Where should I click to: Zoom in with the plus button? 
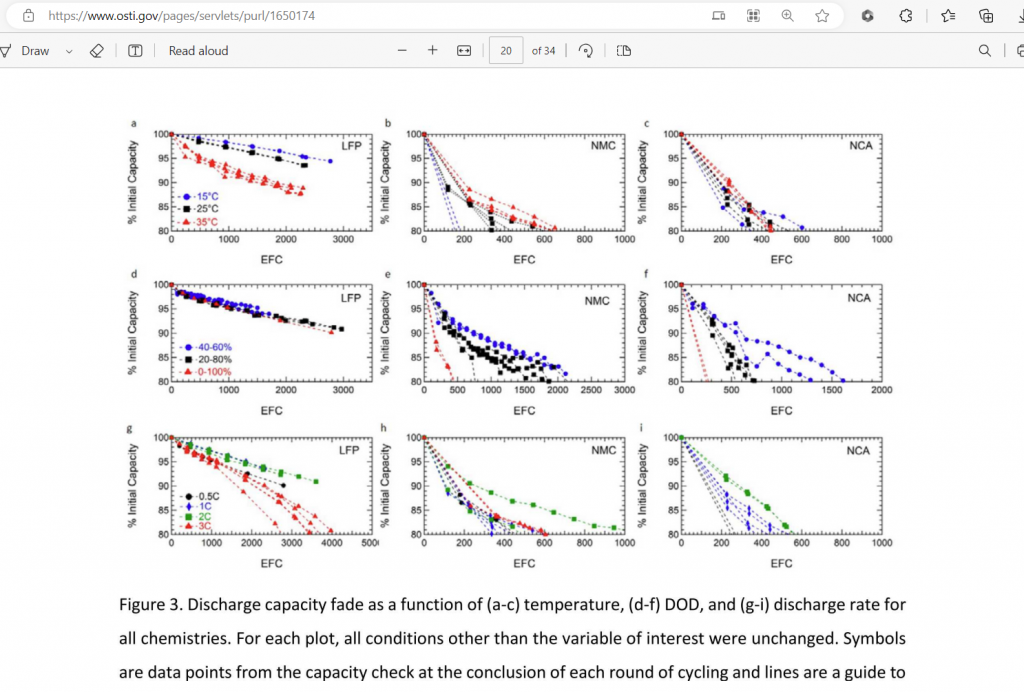[432, 50]
